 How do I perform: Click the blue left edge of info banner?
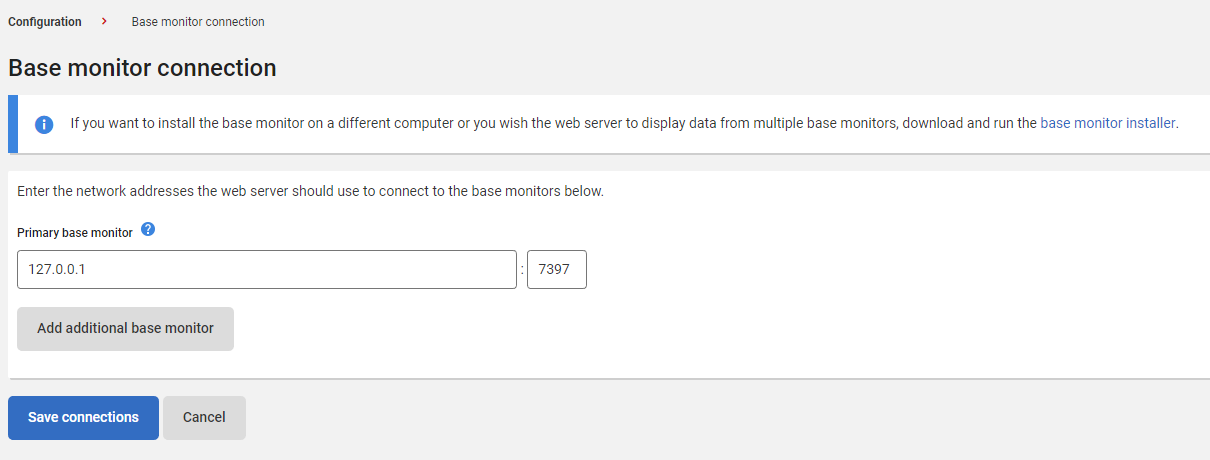click(x=12, y=124)
